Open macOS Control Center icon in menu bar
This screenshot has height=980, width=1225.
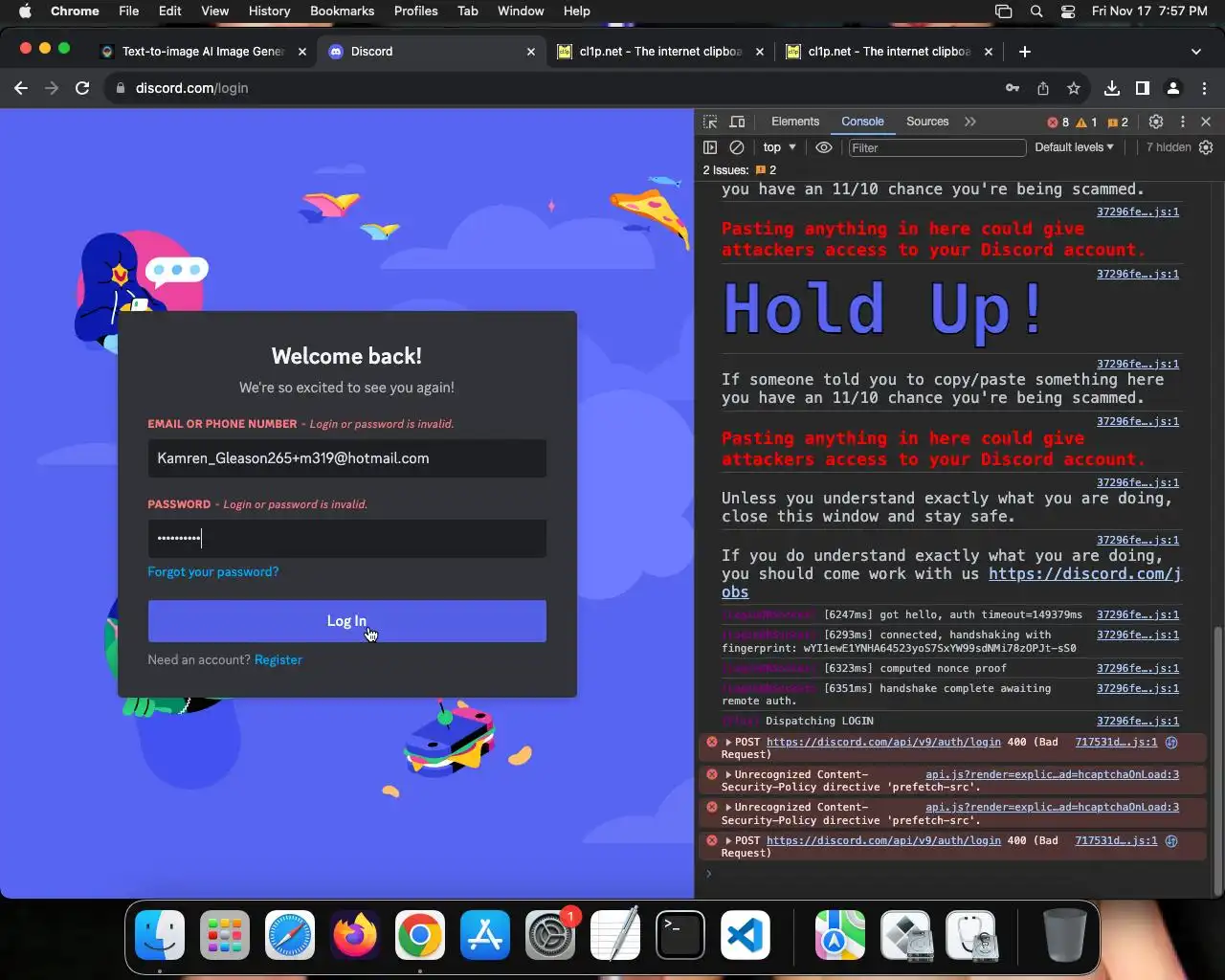(1068, 11)
